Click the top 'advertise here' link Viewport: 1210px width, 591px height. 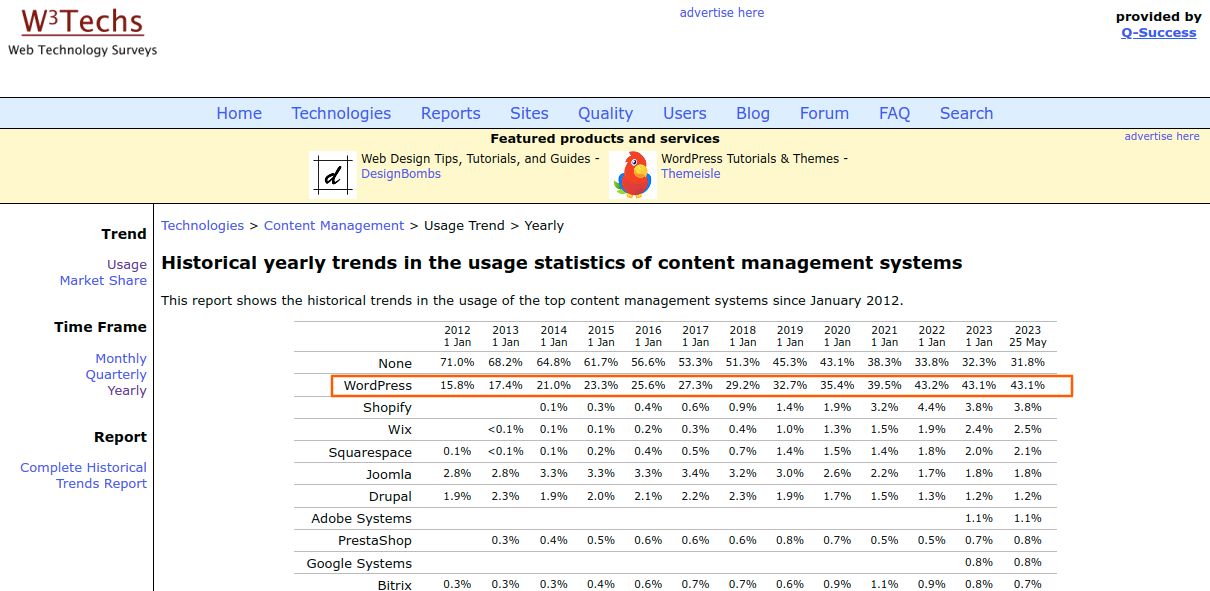click(x=722, y=12)
